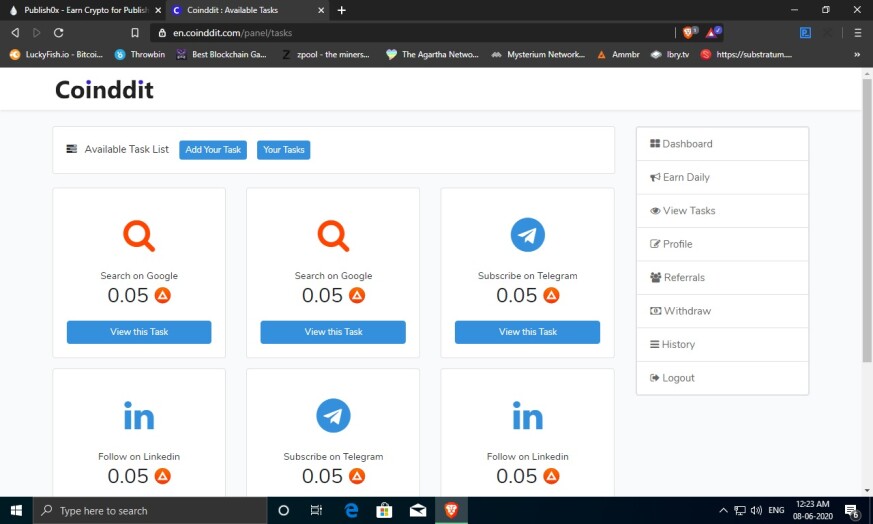The width and height of the screenshot is (873, 524).
Task: Click the page vertical scrollbar thumb
Action: (867, 220)
